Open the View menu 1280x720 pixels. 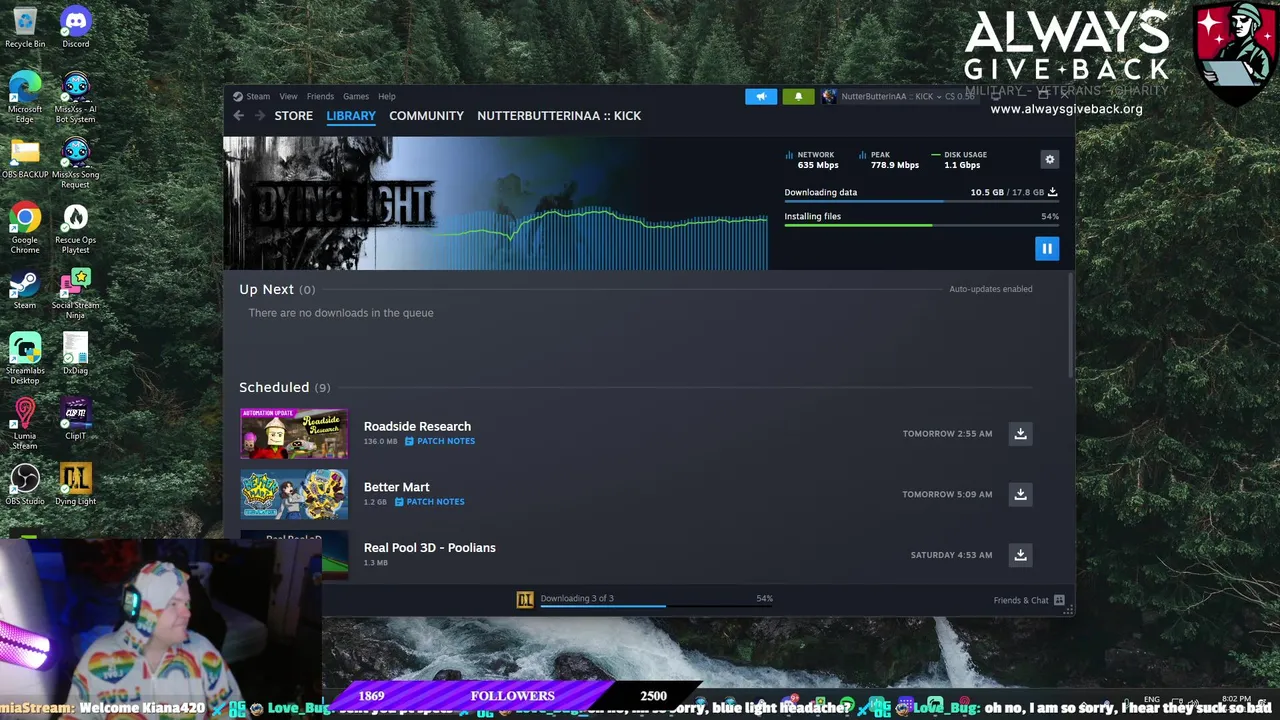point(288,96)
